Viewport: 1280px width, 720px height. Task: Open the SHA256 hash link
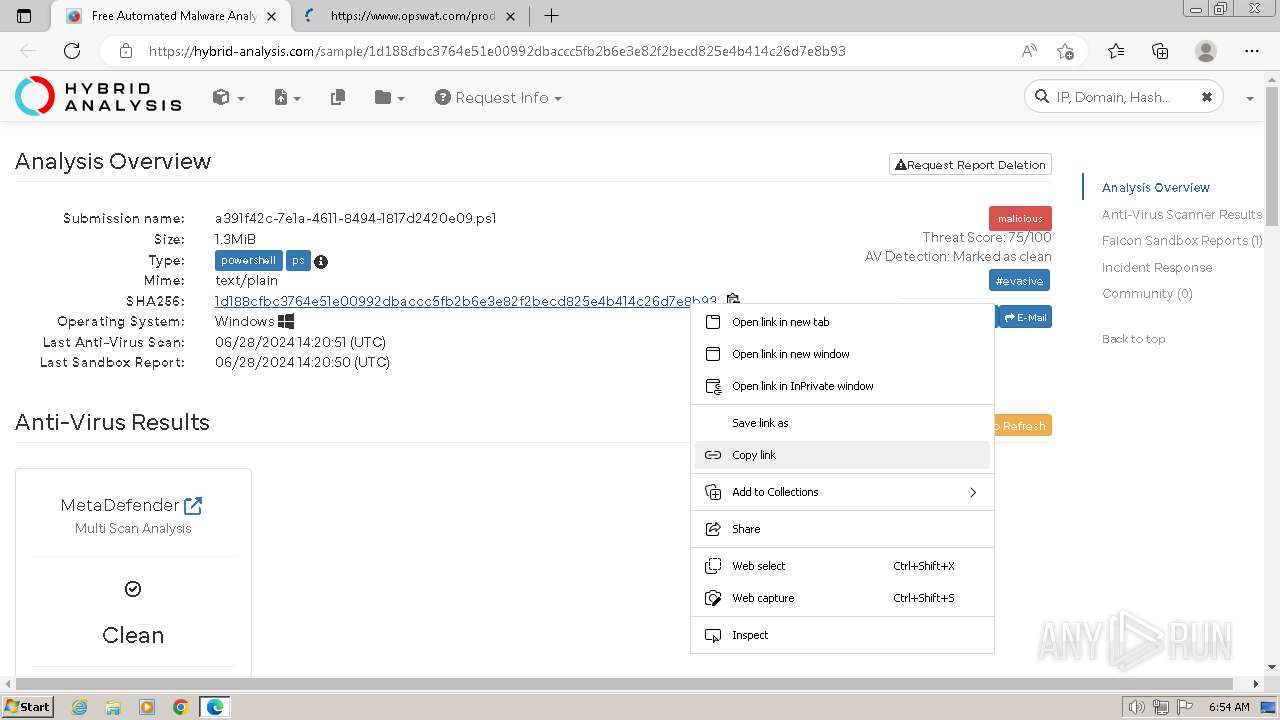pos(466,301)
